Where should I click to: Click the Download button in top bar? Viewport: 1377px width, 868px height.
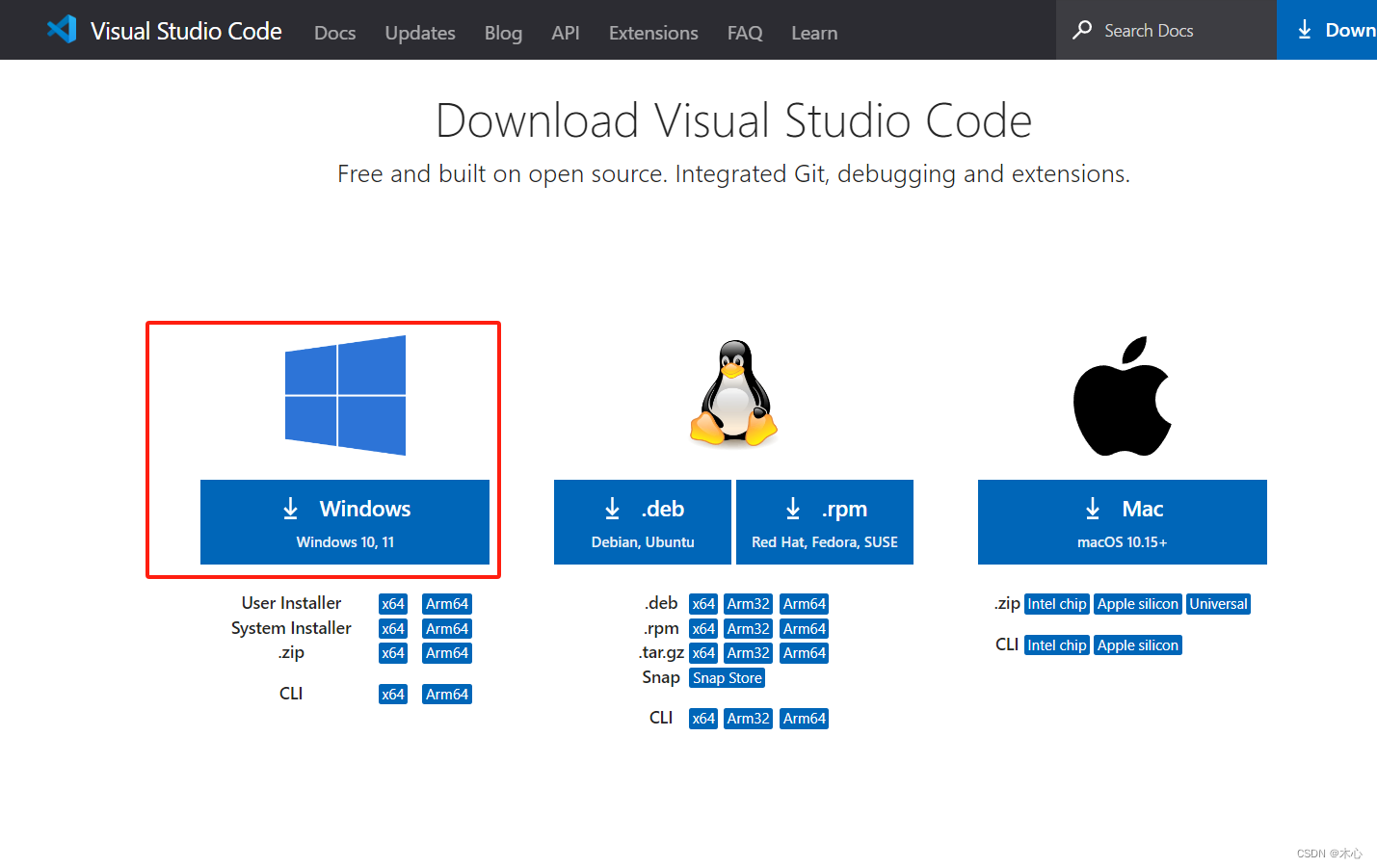tap(1327, 30)
